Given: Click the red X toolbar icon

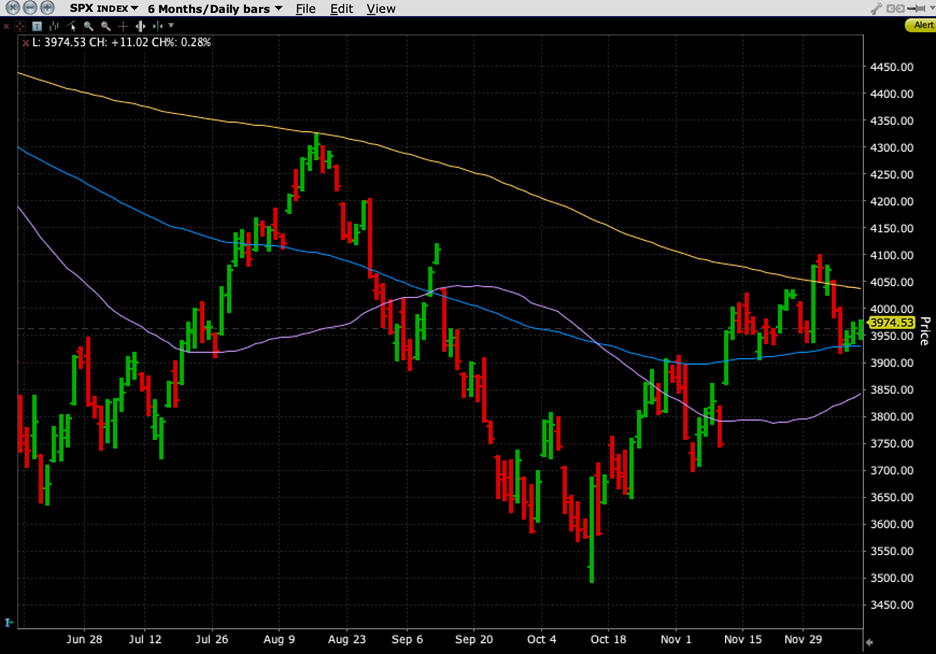Looking at the screenshot, I should pyautogui.click(x=7, y=26).
